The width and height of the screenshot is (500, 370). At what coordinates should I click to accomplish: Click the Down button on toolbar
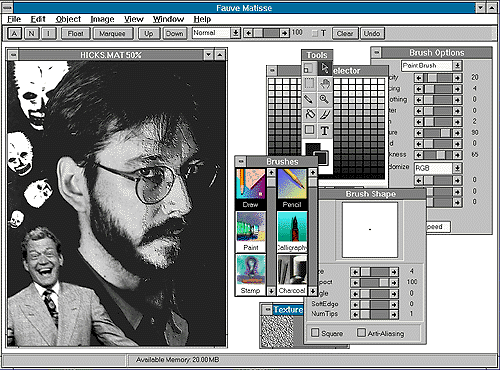175,33
